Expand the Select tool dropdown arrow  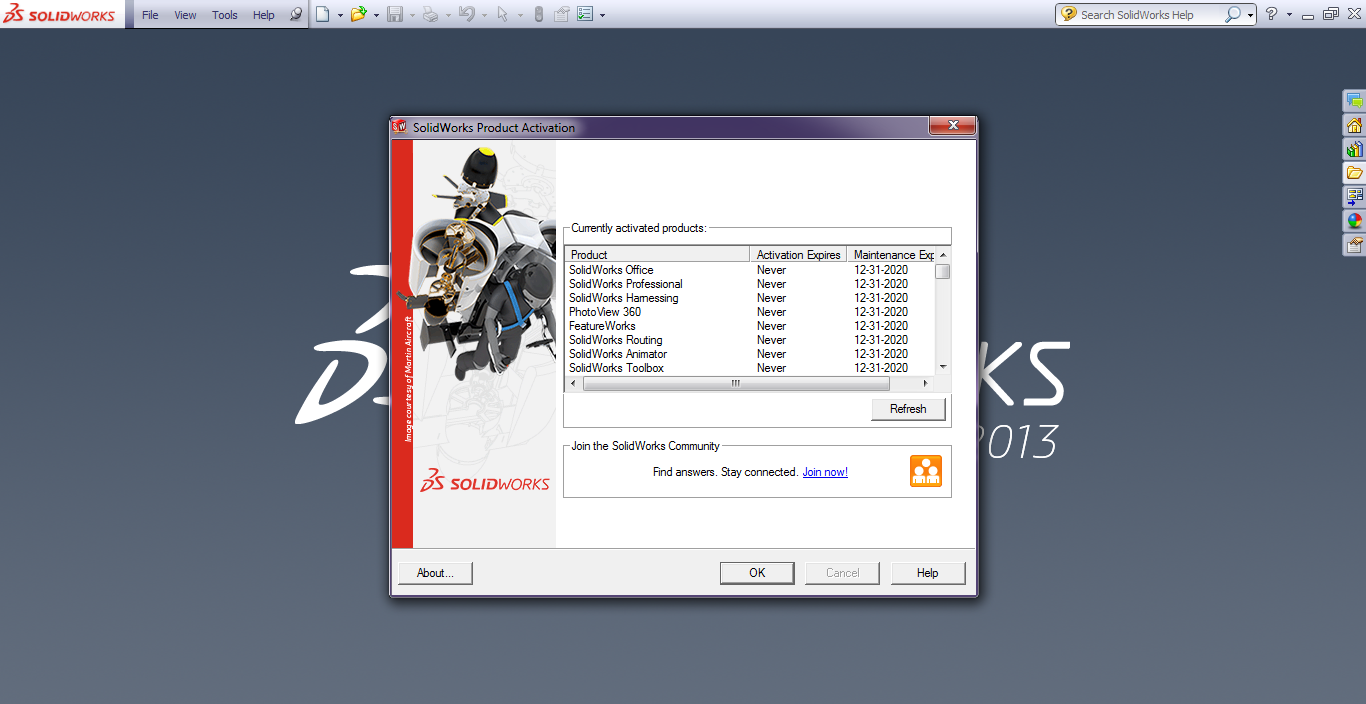pos(520,15)
